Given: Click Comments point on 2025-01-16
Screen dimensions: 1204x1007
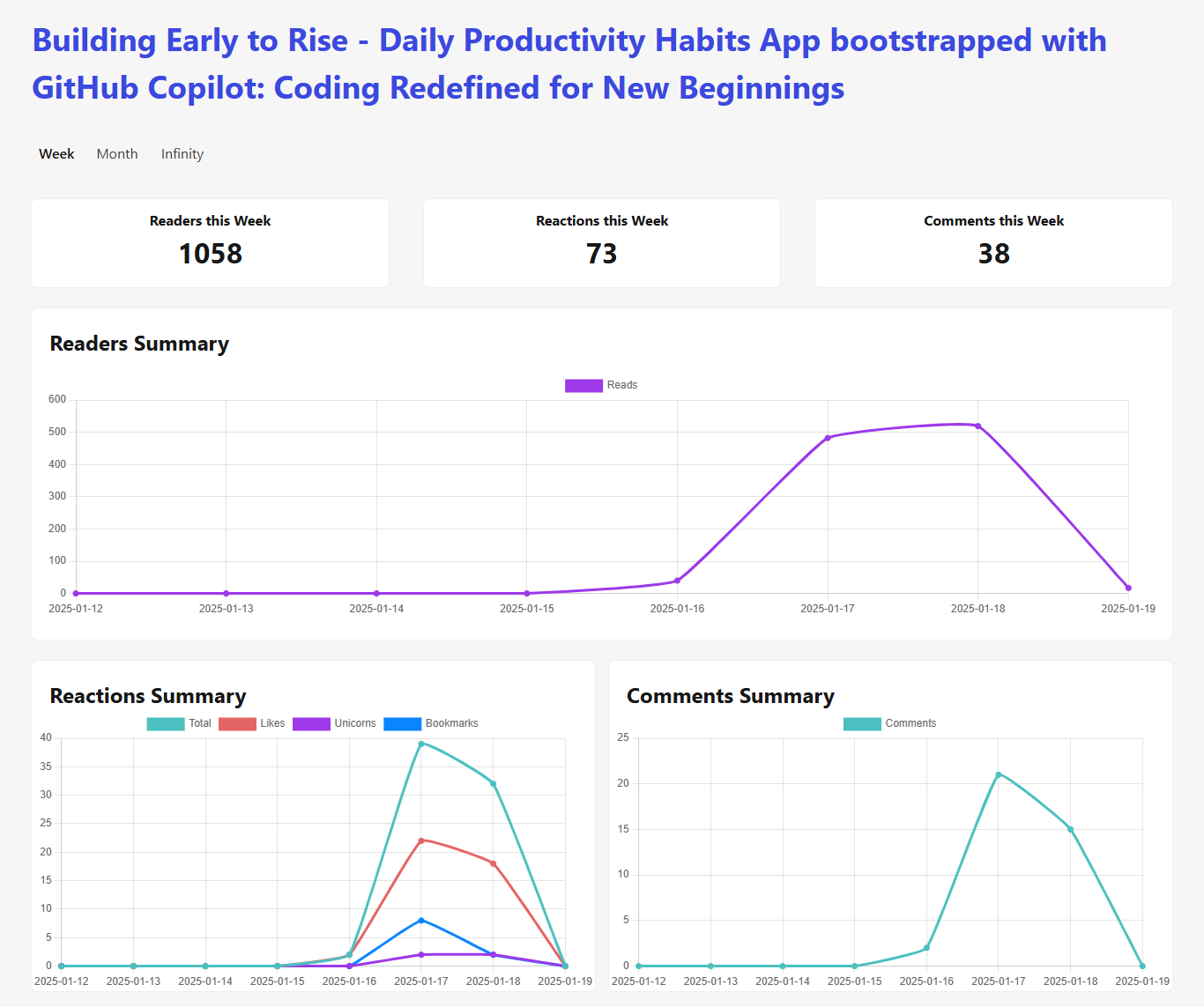Looking at the screenshot, I should pyautogui.click(x=926, y=947).
